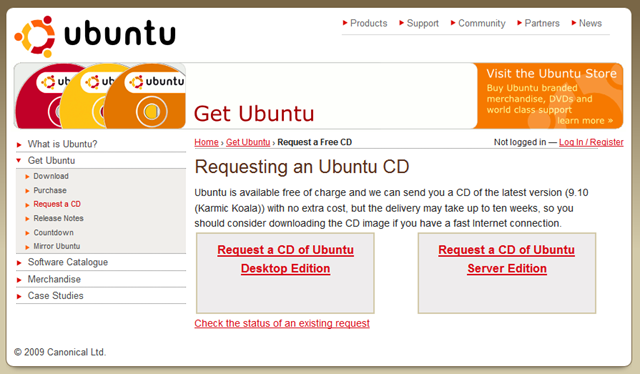Expand the Software Catalogue section
640x374 pixels.
(67, 262)
